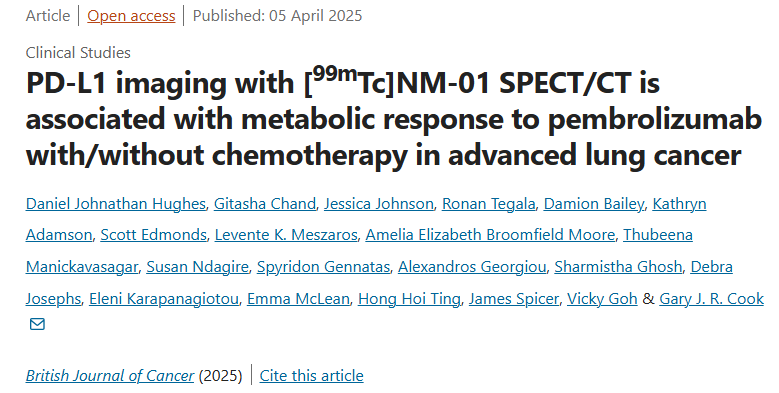The width and height of the screenshot is (779, 393).
Task: Select author Eleni Karapanagiotou
Action: pos(164,299)
